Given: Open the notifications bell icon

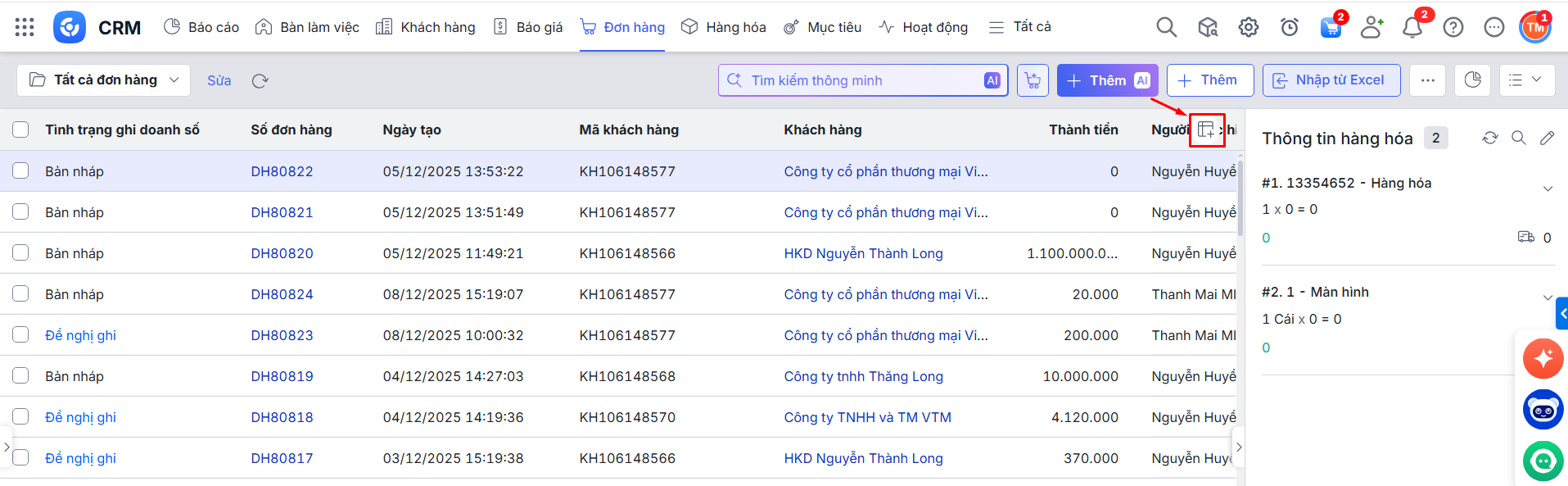Looking at the screenshot, I should [x=1412, y=28].
